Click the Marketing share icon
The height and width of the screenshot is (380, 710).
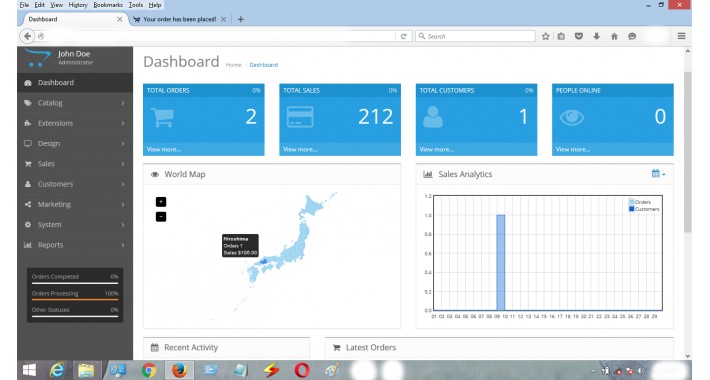28,205
